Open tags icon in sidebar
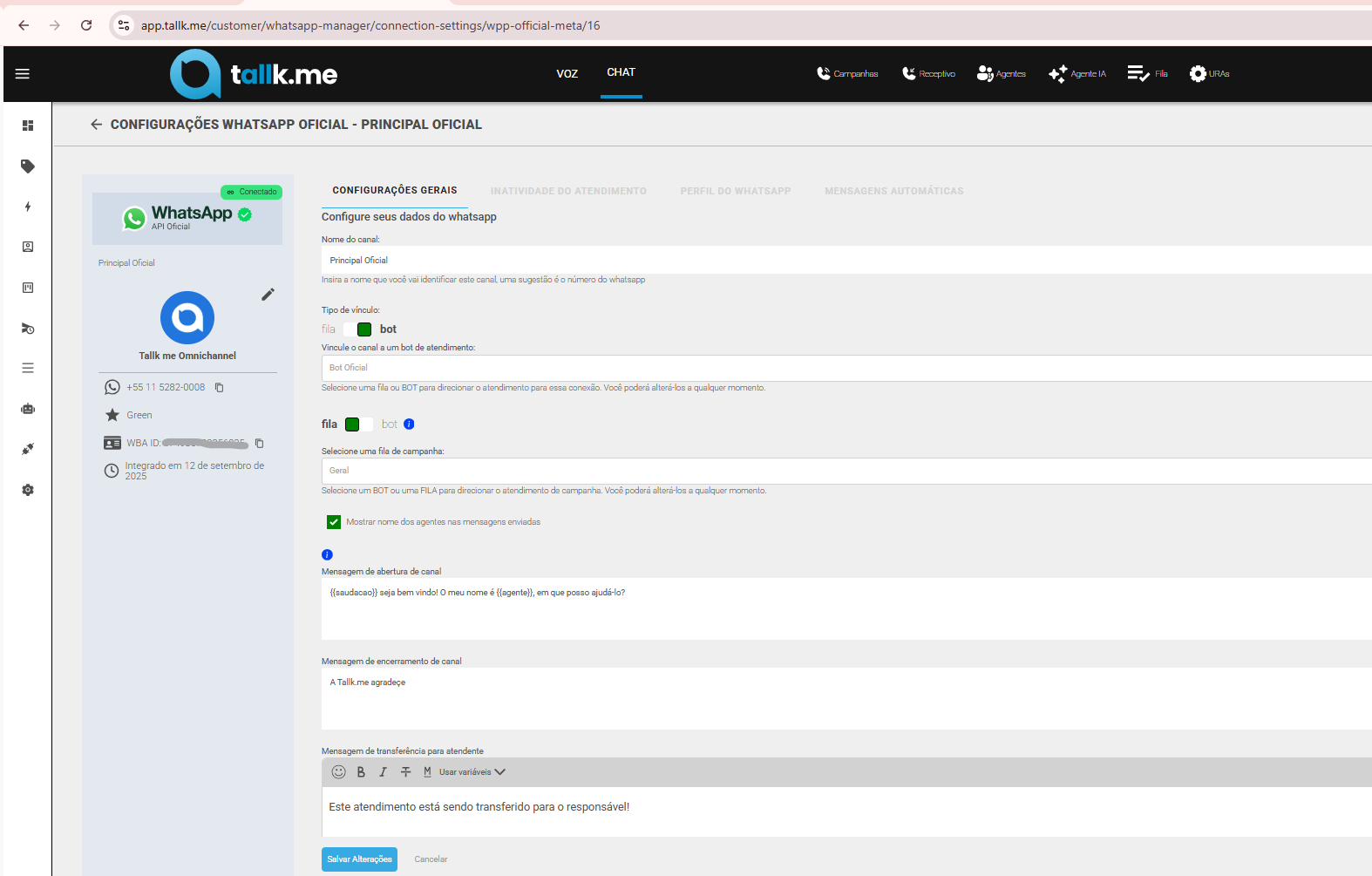 [x=28, y=166]
